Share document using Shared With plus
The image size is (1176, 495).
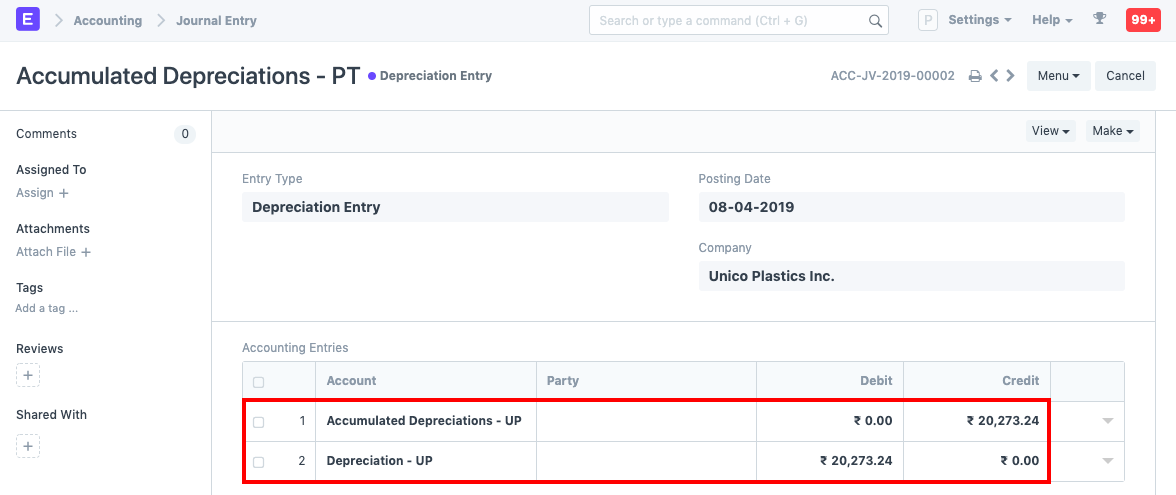(x=28, y=446)
